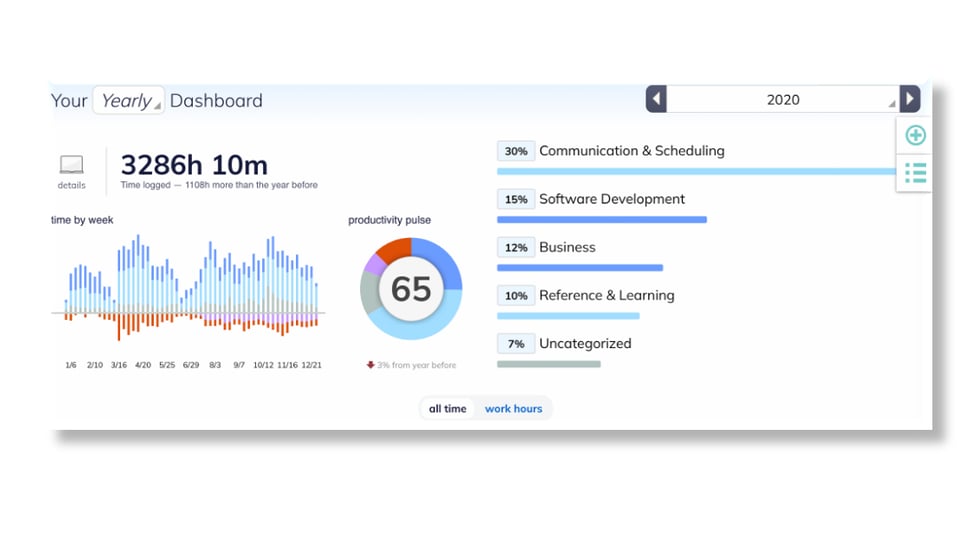
Task: Click the previous year arrow button
Action: click(656, 99)
